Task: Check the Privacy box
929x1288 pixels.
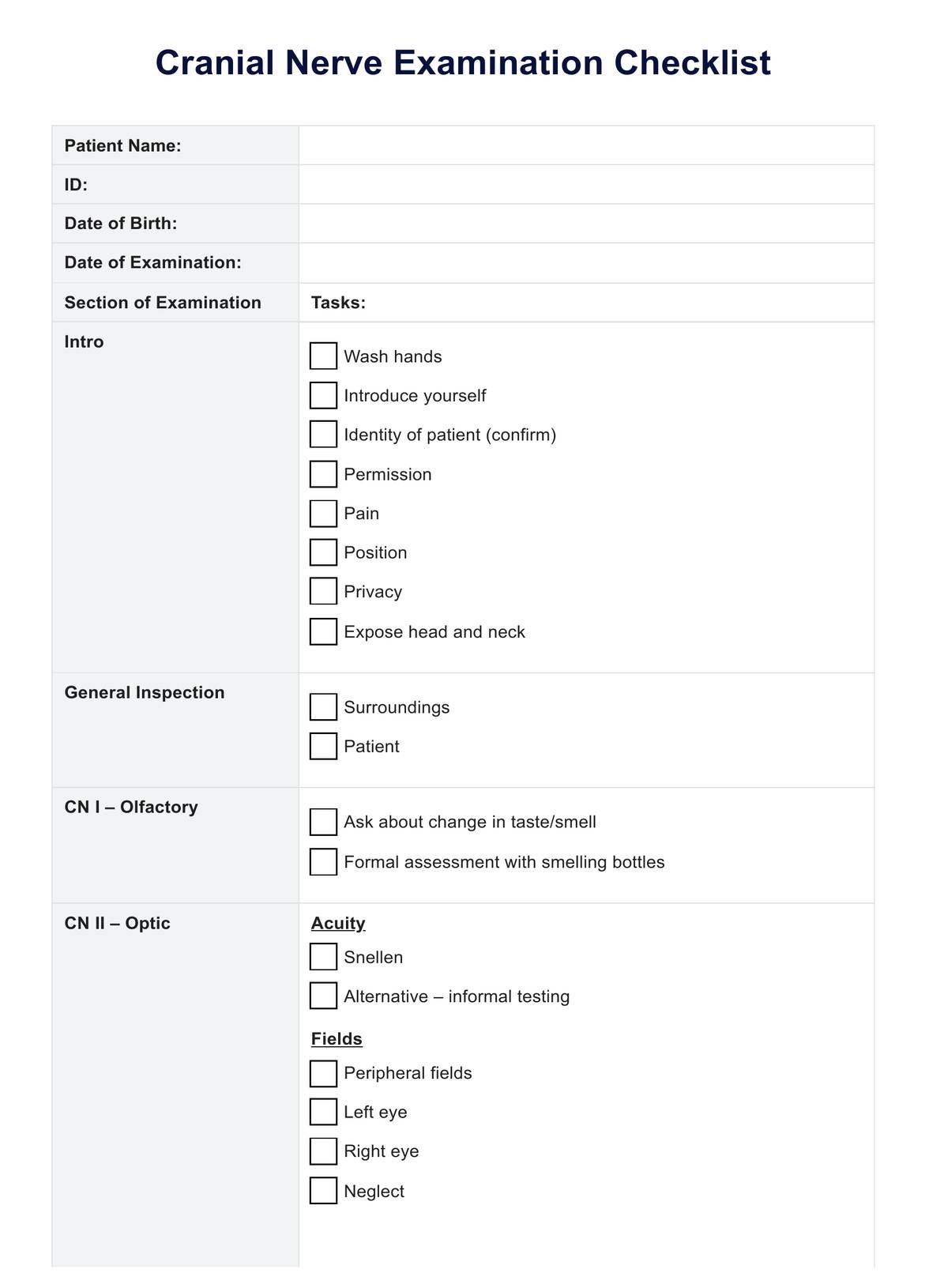Action: tap(323, 592)
